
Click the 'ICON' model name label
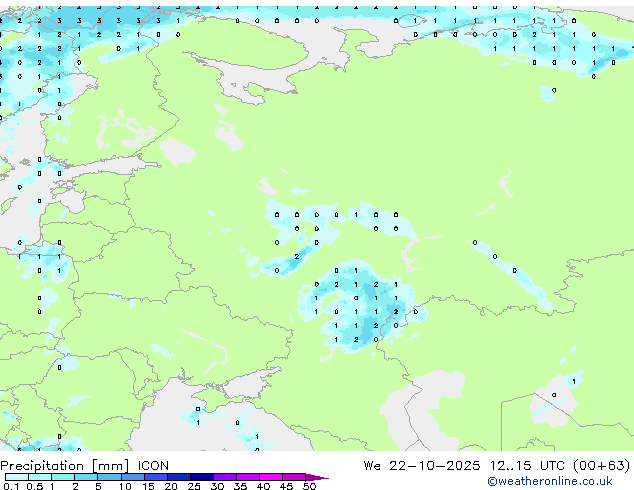[153, 466]
